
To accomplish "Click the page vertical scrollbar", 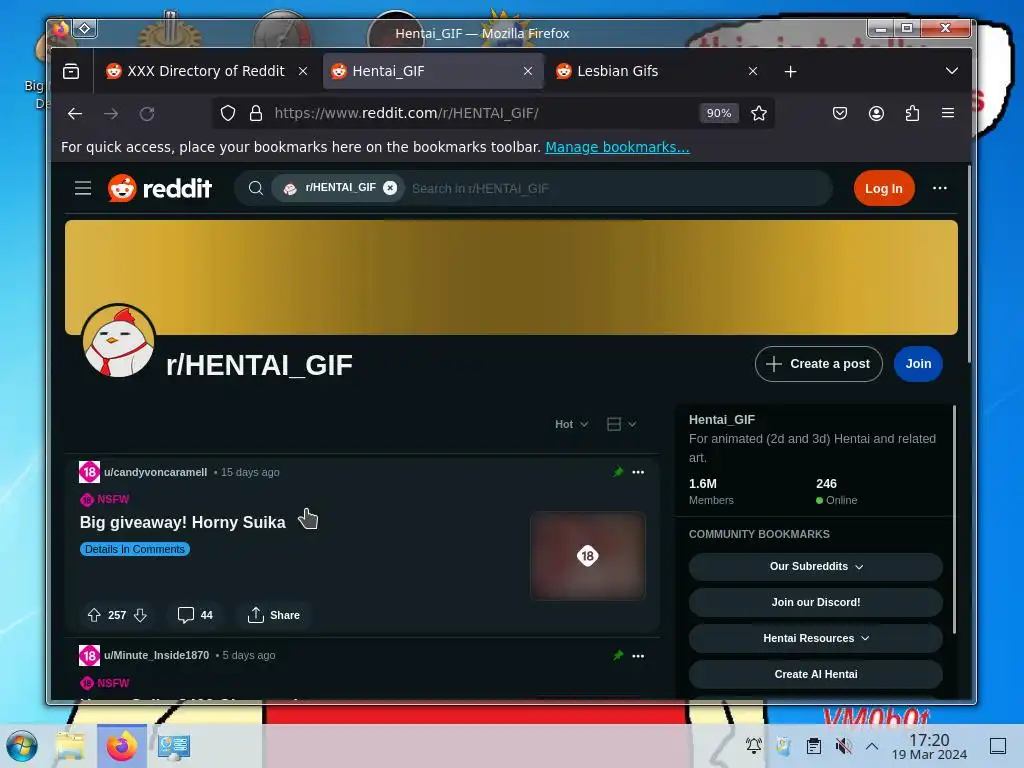I will point(968,264).
